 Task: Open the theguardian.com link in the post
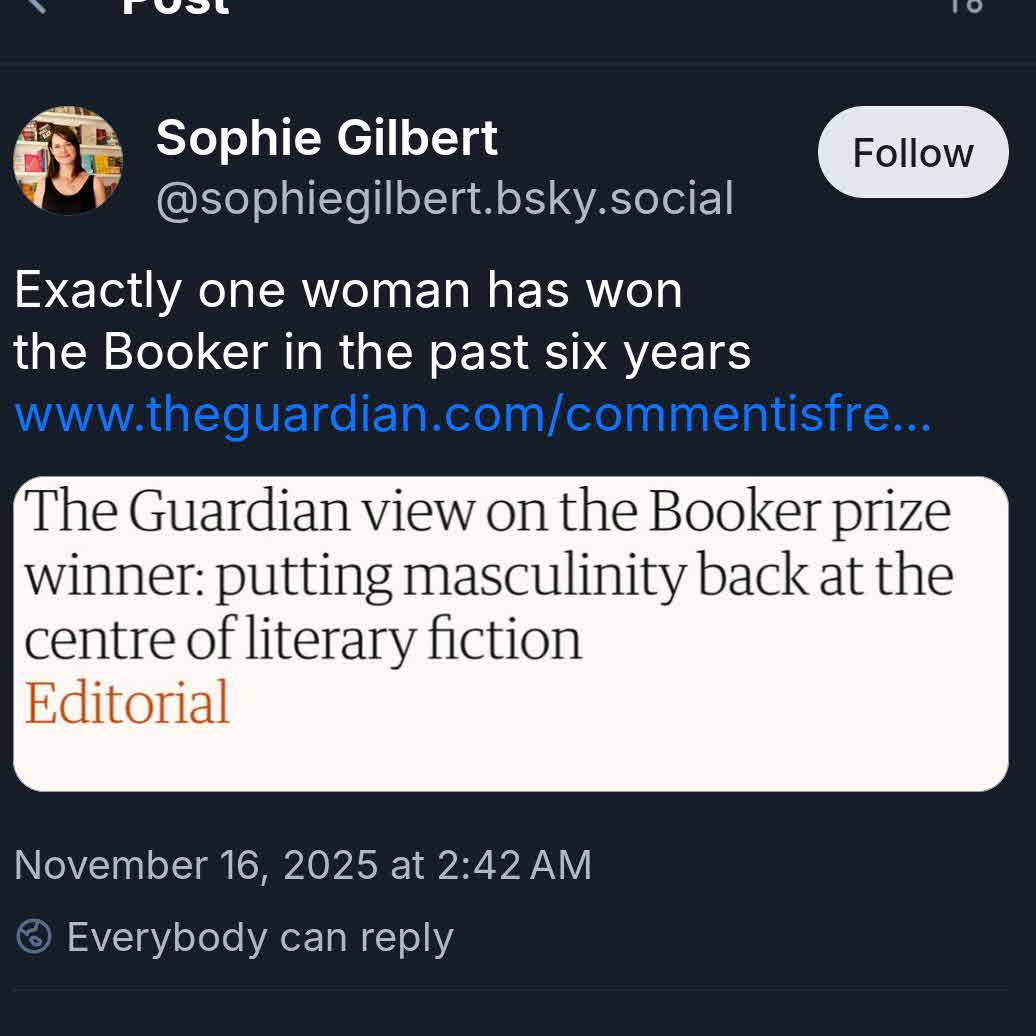click(x=472, y=414)
